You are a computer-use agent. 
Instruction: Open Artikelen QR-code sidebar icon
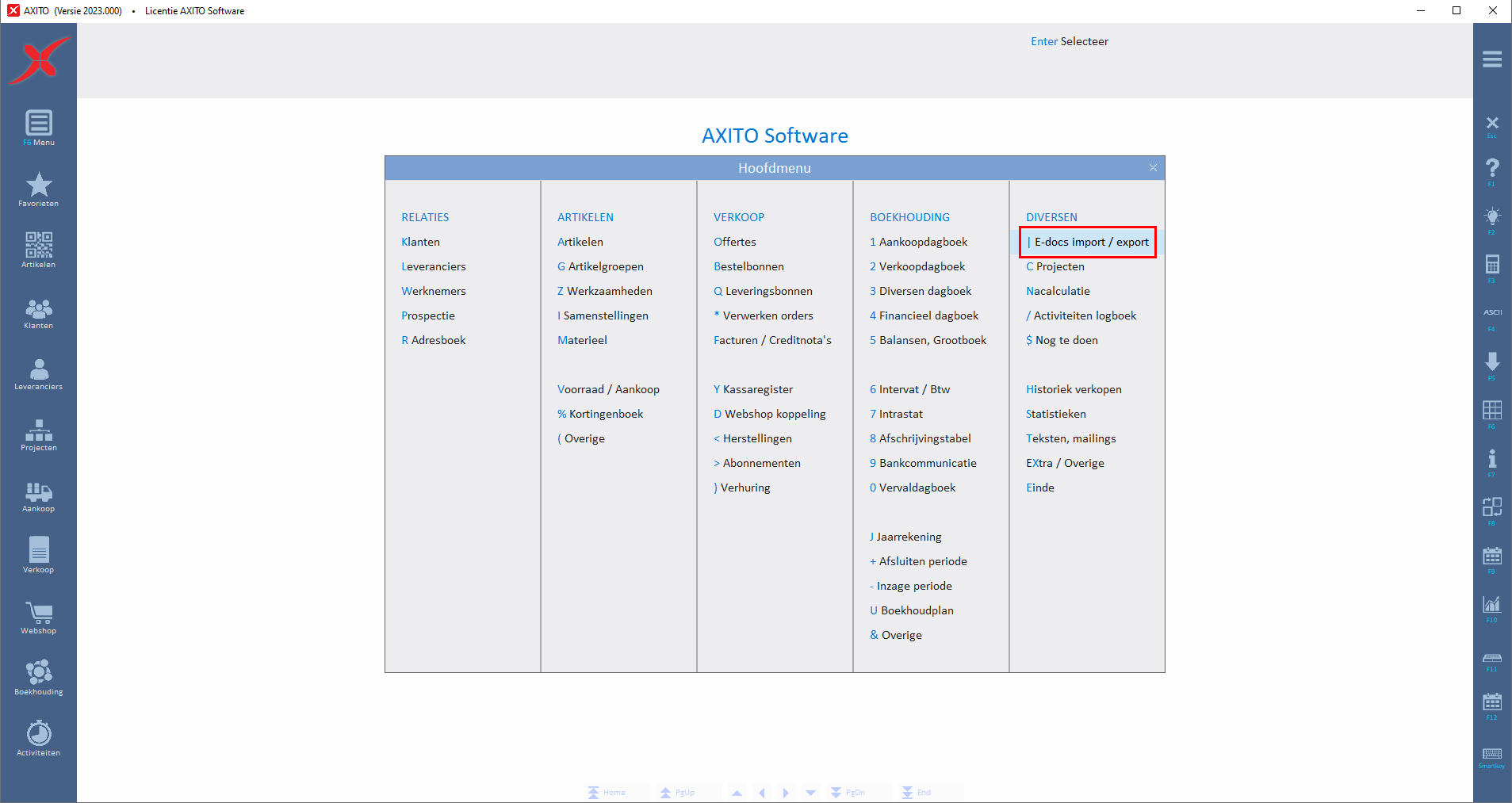pyautogui.click(x=38, y=250)
